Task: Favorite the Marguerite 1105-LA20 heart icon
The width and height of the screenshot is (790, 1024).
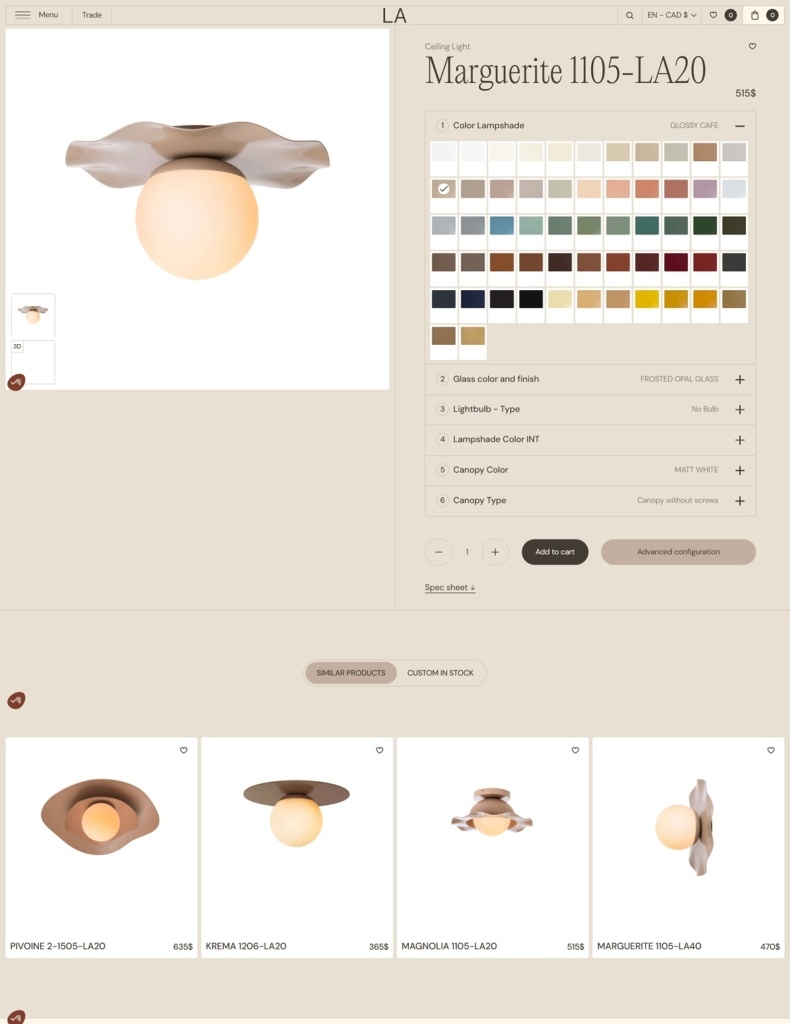Action: tap(752, 46)
